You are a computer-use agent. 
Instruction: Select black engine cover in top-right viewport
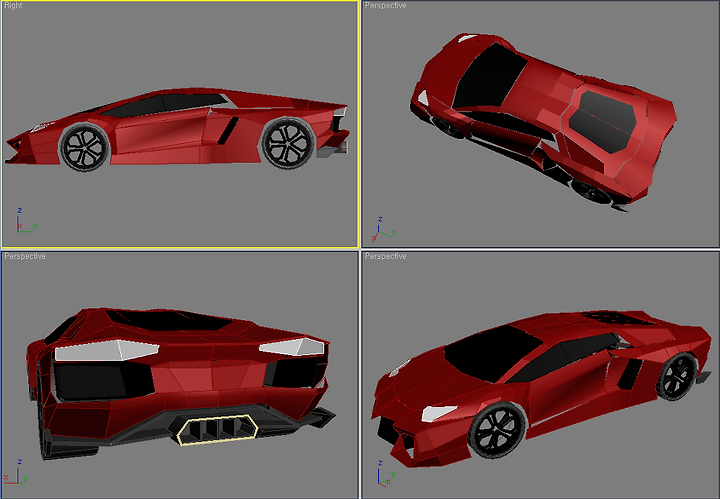602,121
